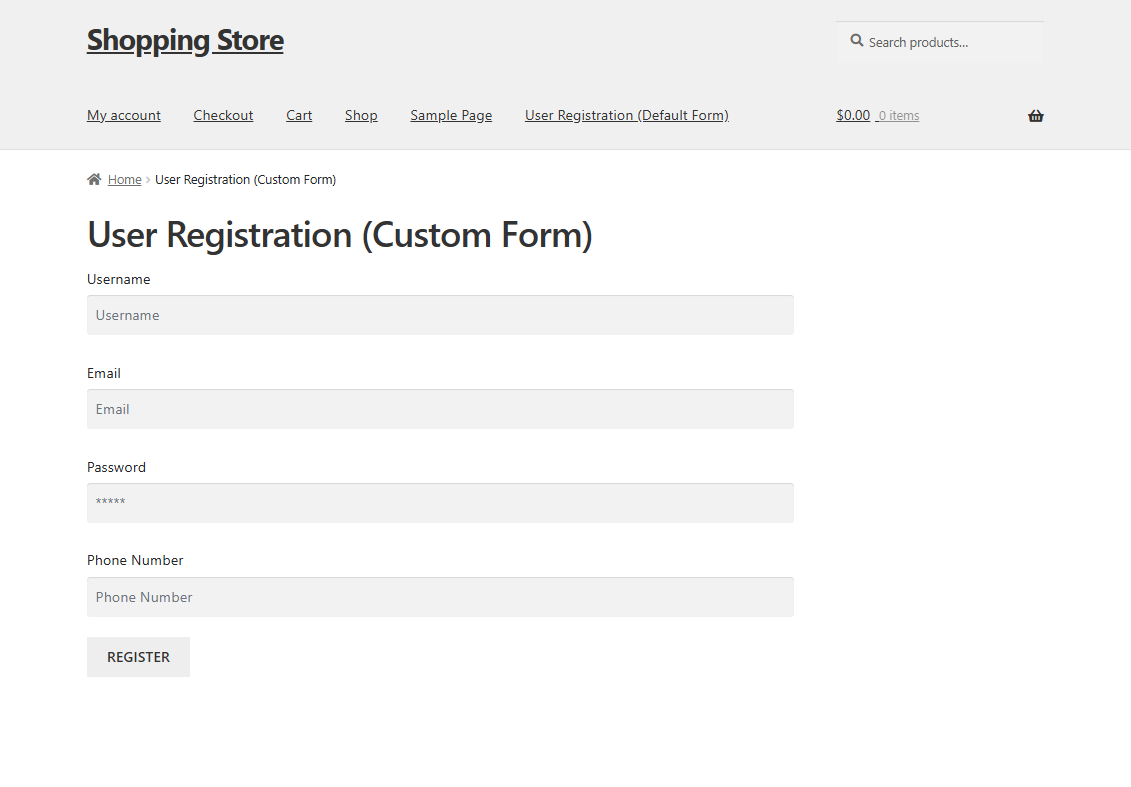Focus the Password input field
Screen dimensions: 1131x787
click(441, 503)
